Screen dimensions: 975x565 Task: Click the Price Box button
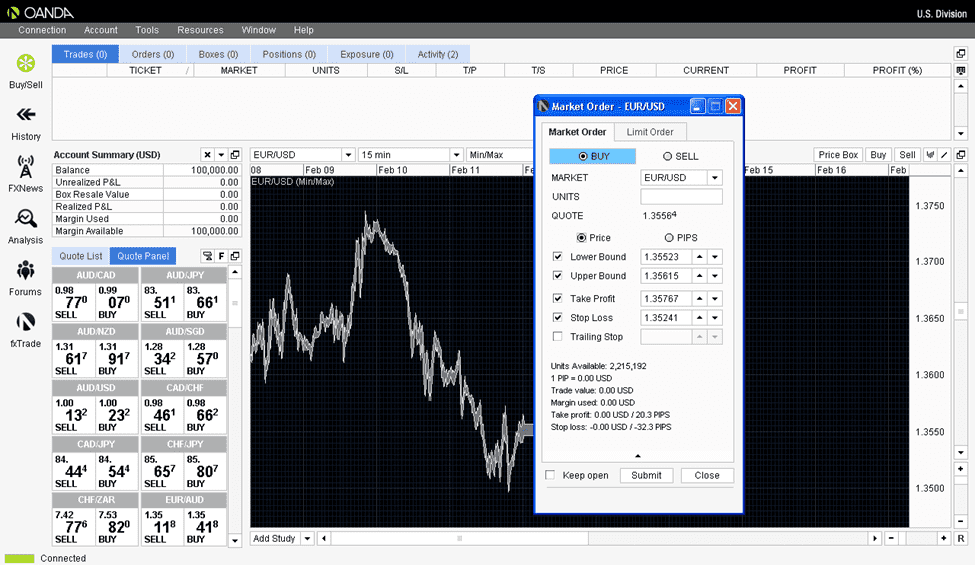coord(838,155)
